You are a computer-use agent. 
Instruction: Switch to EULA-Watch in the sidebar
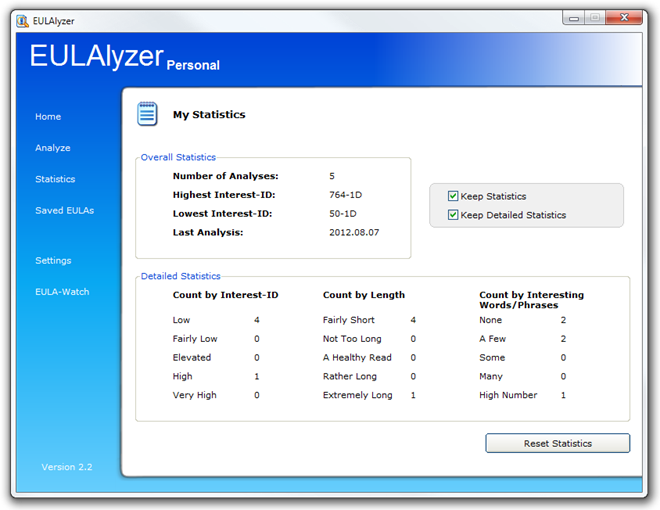click(x=62, y=292)
